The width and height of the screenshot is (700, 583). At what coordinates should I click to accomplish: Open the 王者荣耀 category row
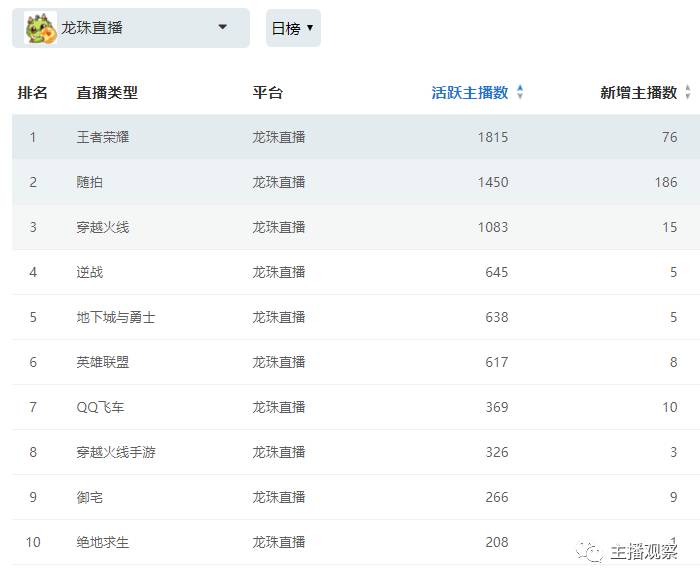click(x=103, y=137)
